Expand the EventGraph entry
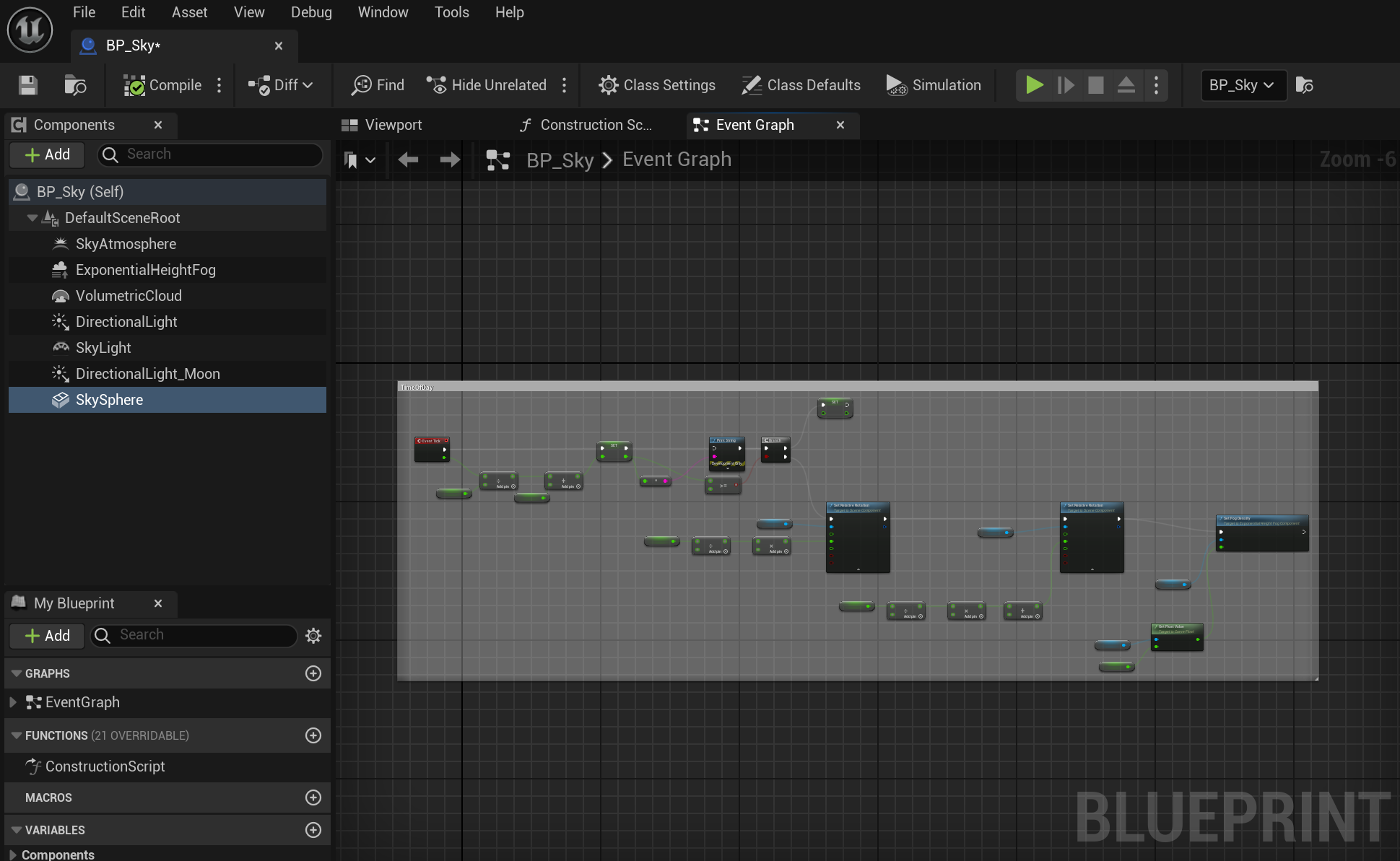This screenshot has height=861, width=1400. [x=13, y=702]
